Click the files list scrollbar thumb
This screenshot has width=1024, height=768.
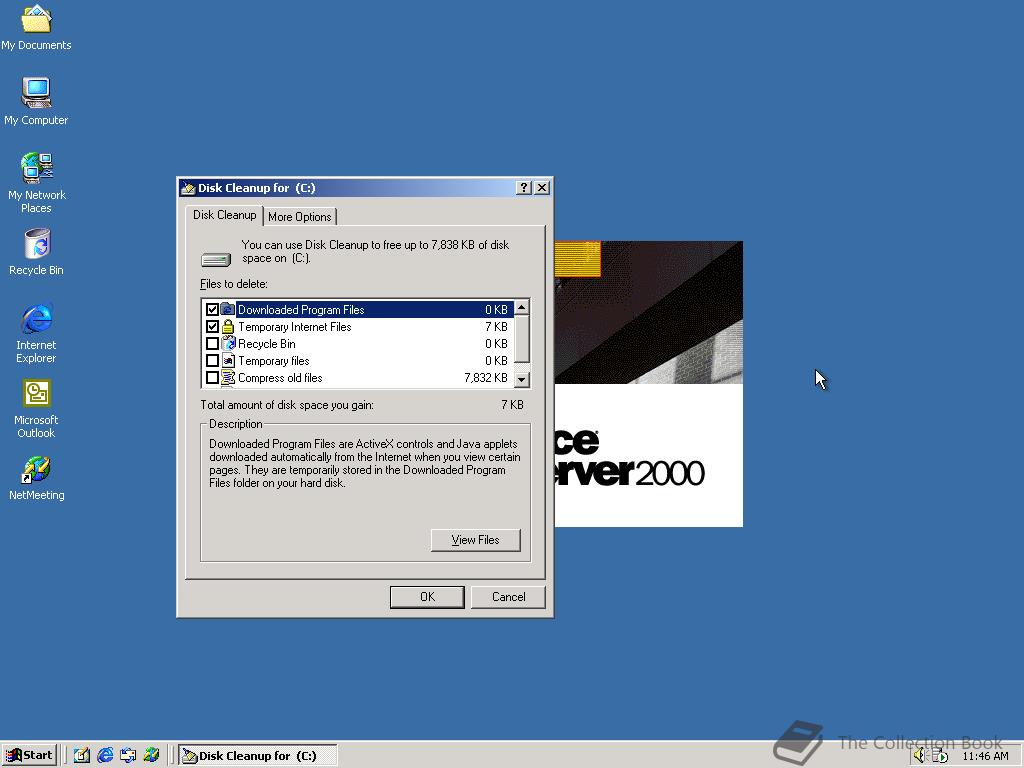tap(522, 338)
